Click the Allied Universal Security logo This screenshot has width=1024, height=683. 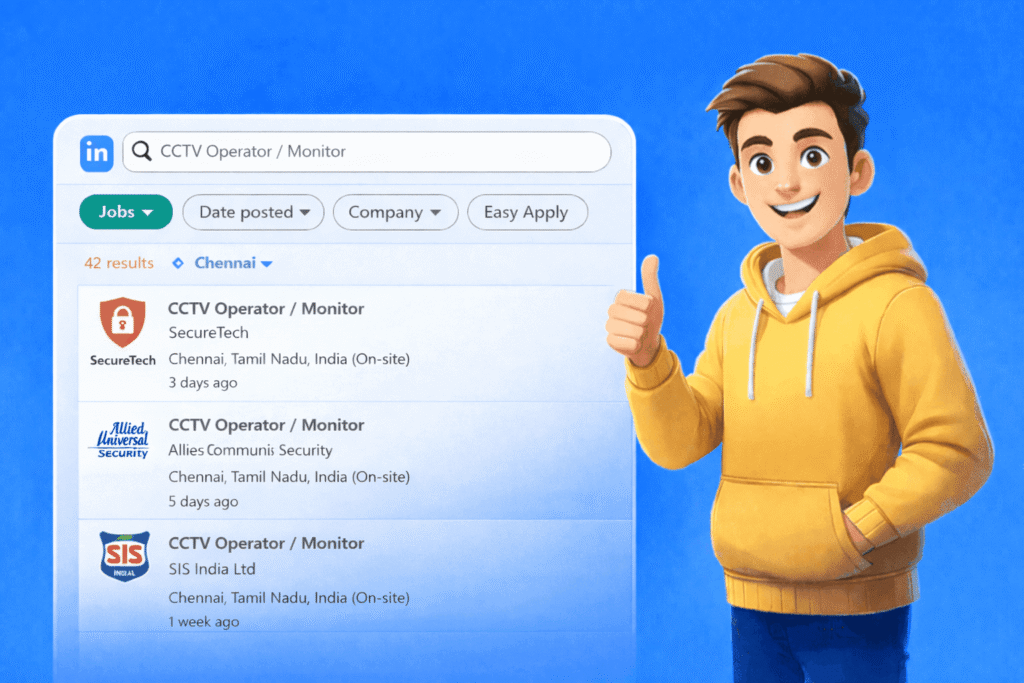tap(123, 440)
